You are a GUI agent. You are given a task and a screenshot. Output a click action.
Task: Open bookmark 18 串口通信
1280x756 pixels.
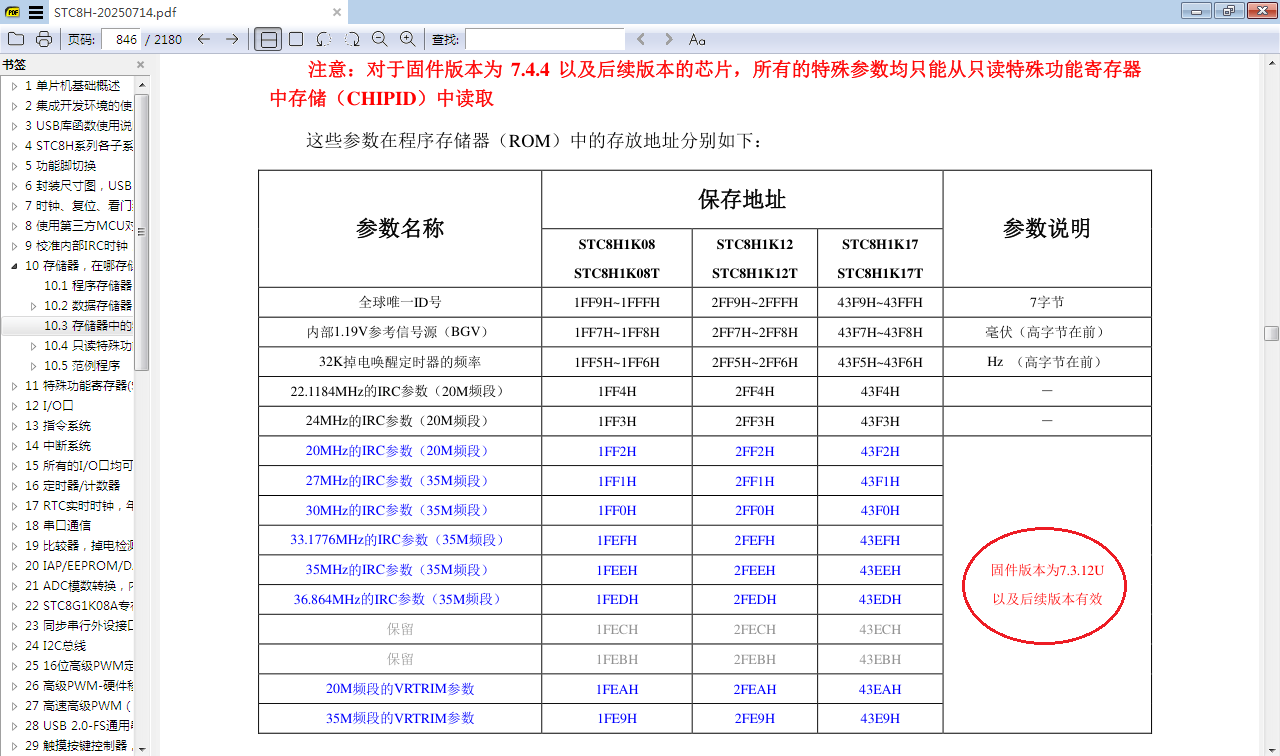click(58, 526)
